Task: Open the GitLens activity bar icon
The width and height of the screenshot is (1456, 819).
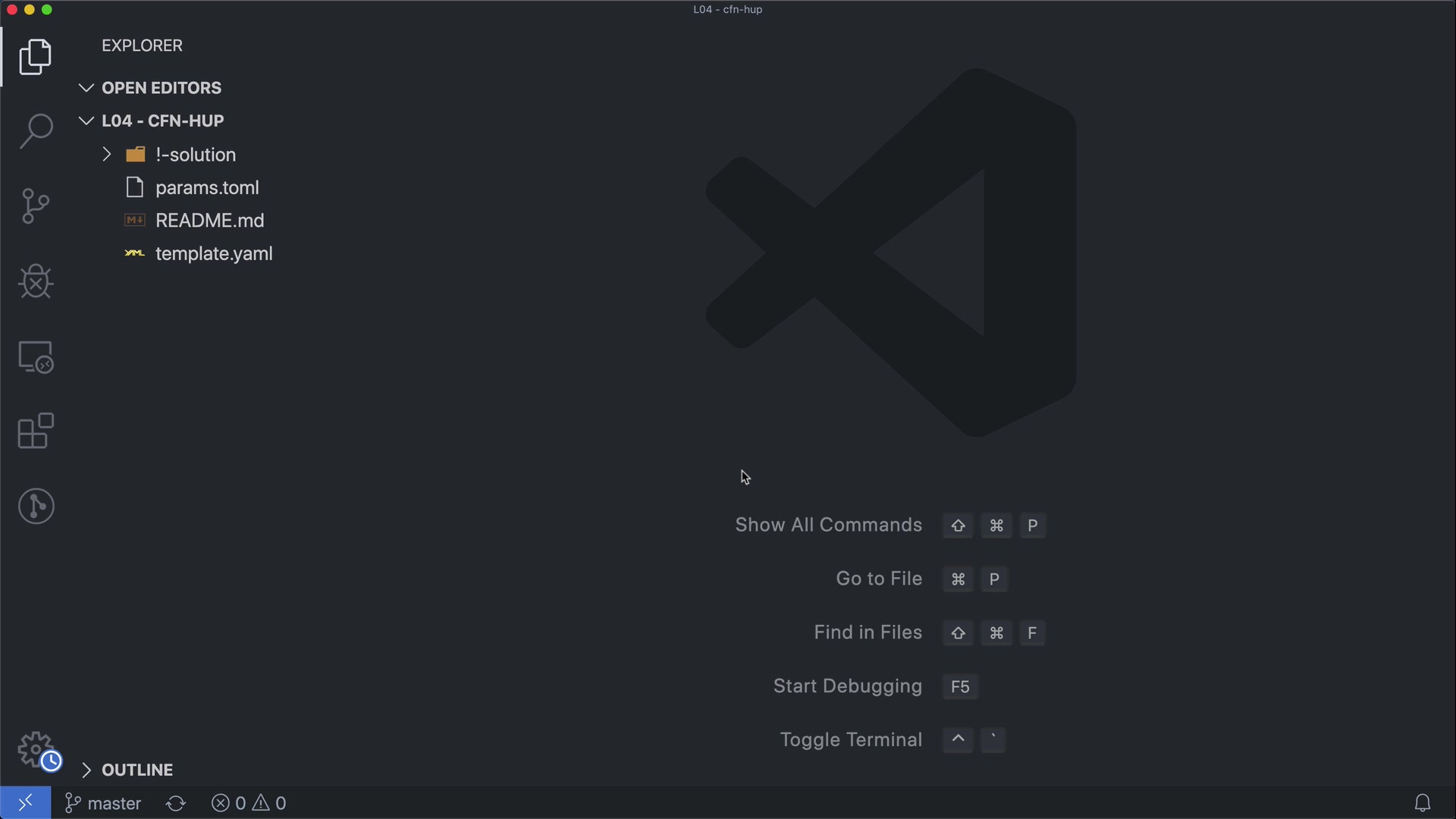Action: pyautogui.click(x=36, y=506)
